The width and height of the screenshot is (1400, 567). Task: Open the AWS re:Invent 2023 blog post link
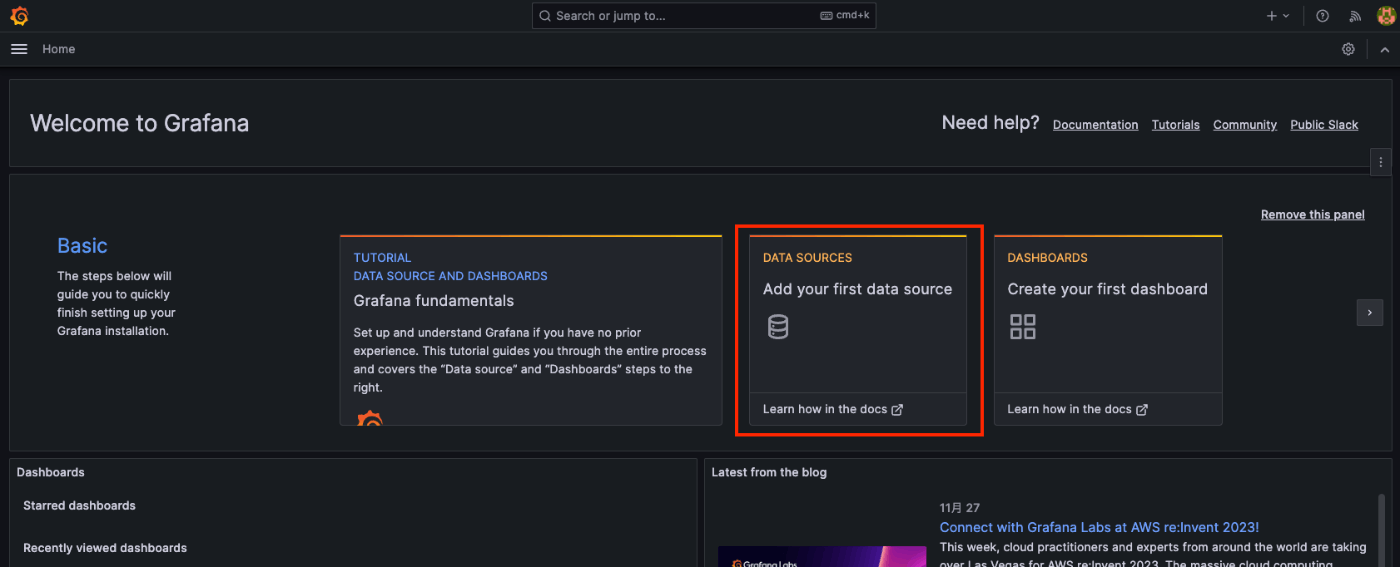(1099, 527)
